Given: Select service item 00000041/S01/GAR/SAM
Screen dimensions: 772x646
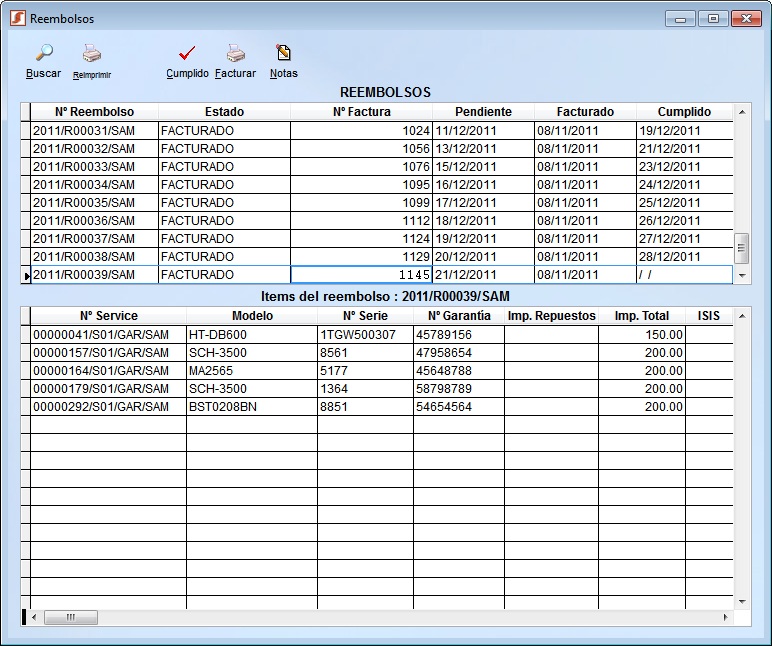Looking at the screenshot, I should [108, 335].
